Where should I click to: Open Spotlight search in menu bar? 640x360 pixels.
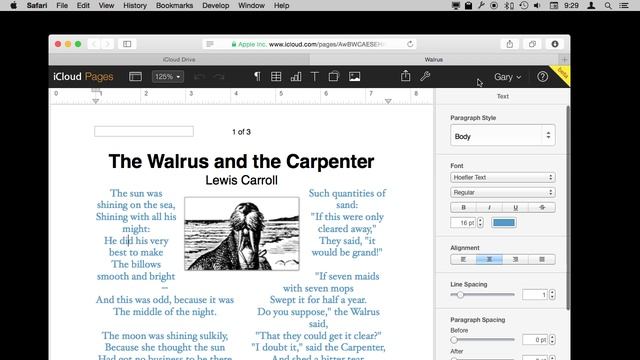(x=608, y=6)
